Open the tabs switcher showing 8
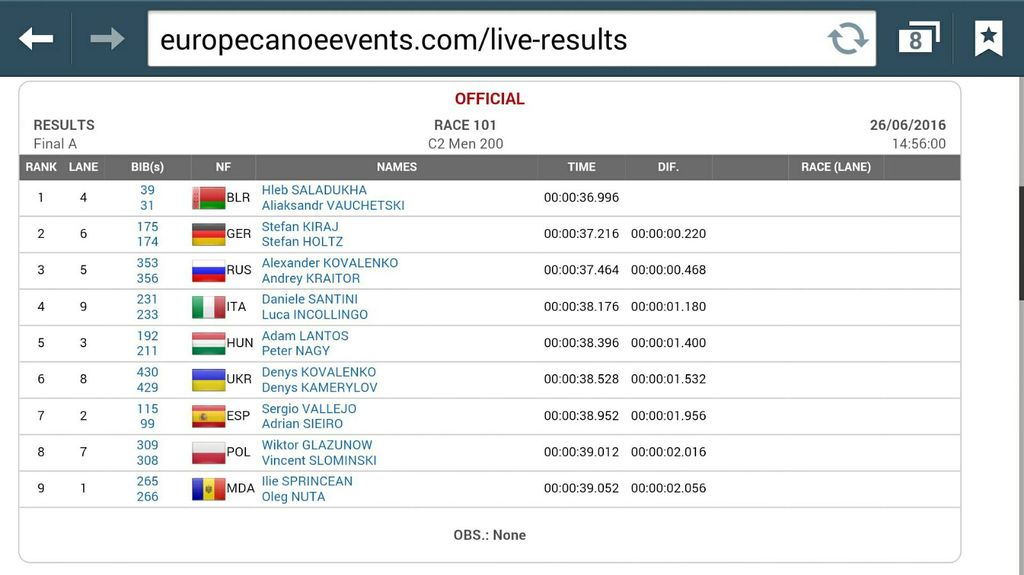The height and width of the screenshot is (575, 1024). pos(919,38)
